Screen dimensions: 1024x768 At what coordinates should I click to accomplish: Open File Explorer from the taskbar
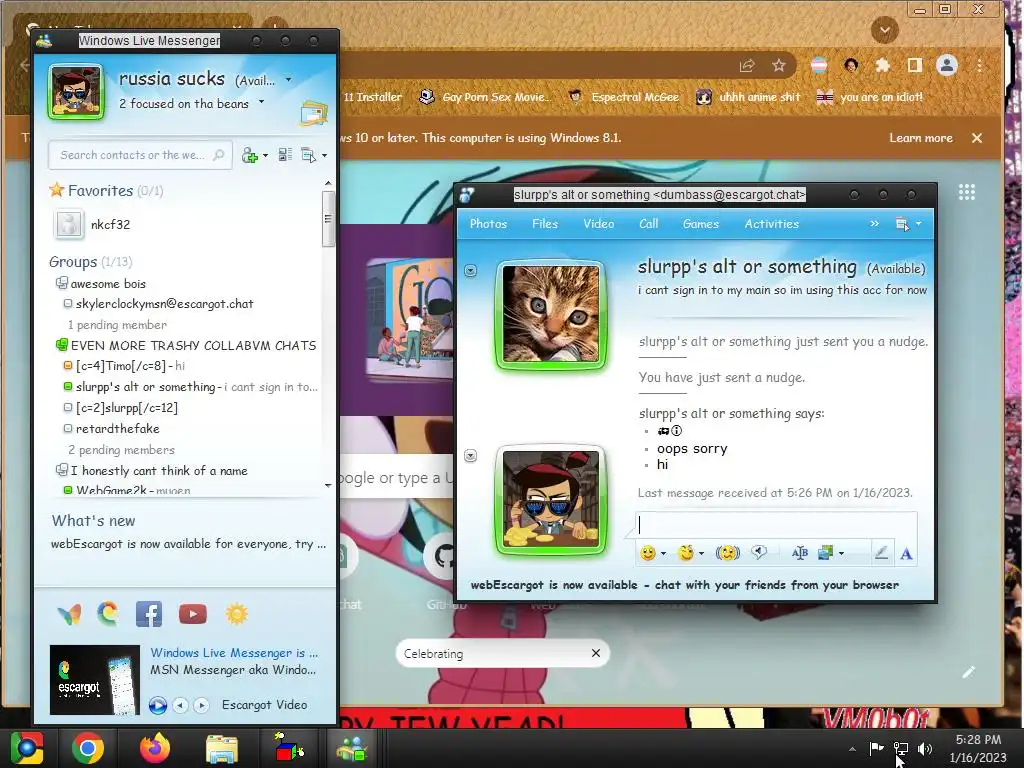click(222, 749)
